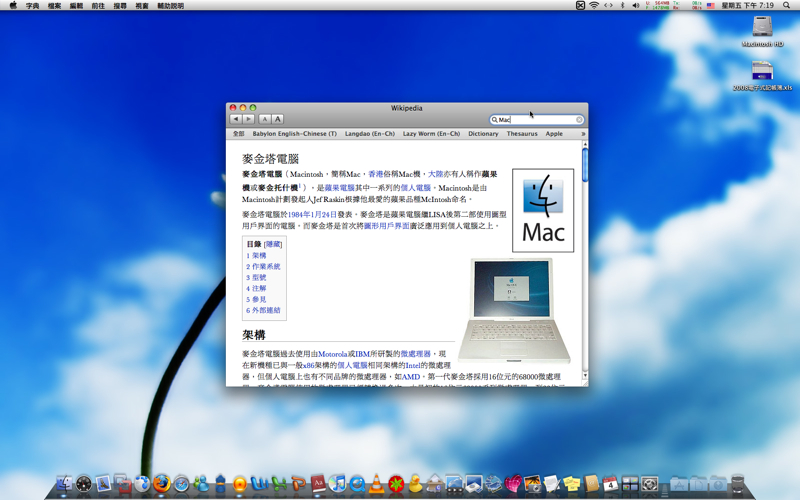Screen dimensions: 800x500
Task: Follow the 蘋果電腦 hyperlink in the article
Action: coord(339,188)
